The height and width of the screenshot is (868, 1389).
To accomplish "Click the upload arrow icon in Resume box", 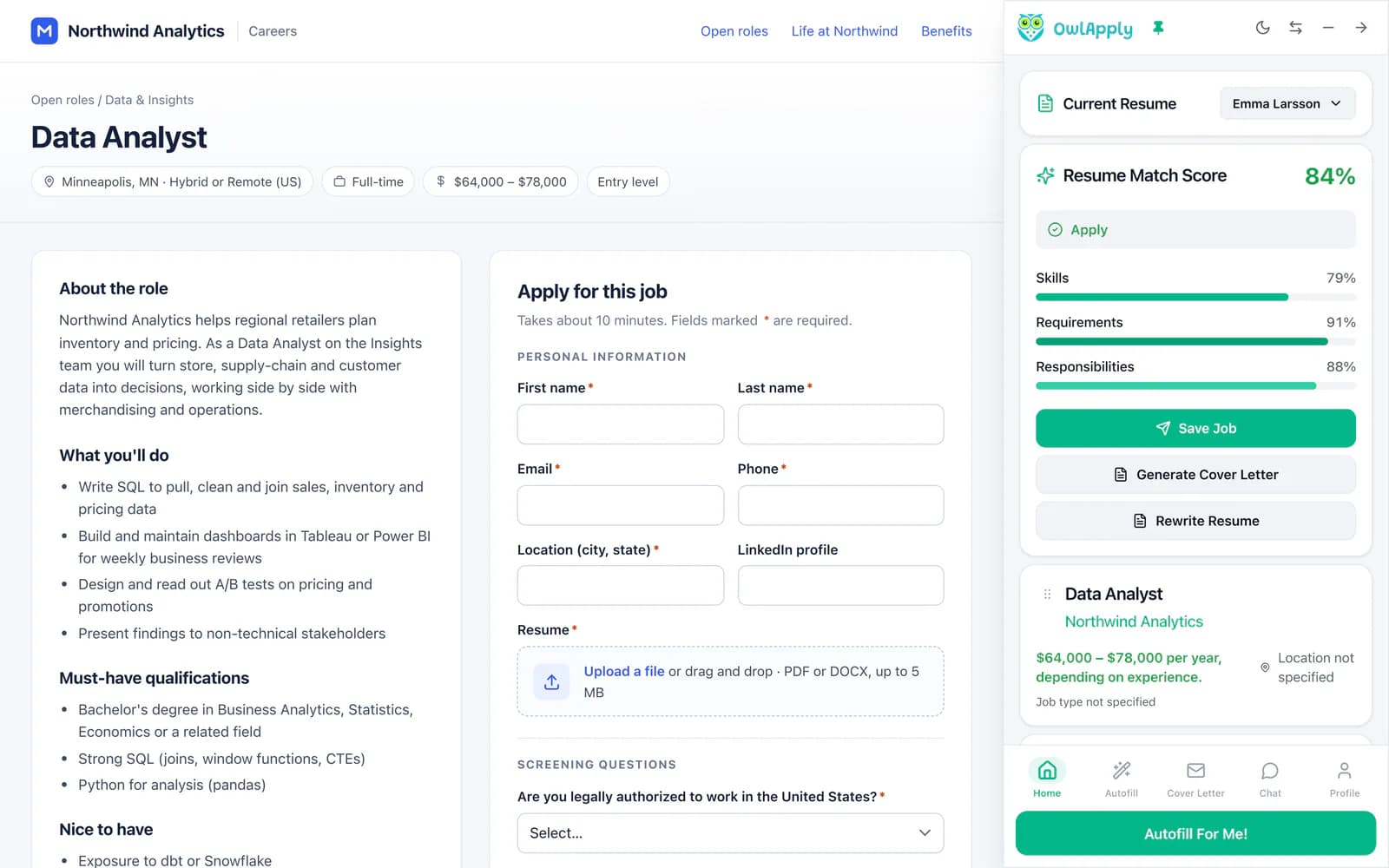I will 551,682.
